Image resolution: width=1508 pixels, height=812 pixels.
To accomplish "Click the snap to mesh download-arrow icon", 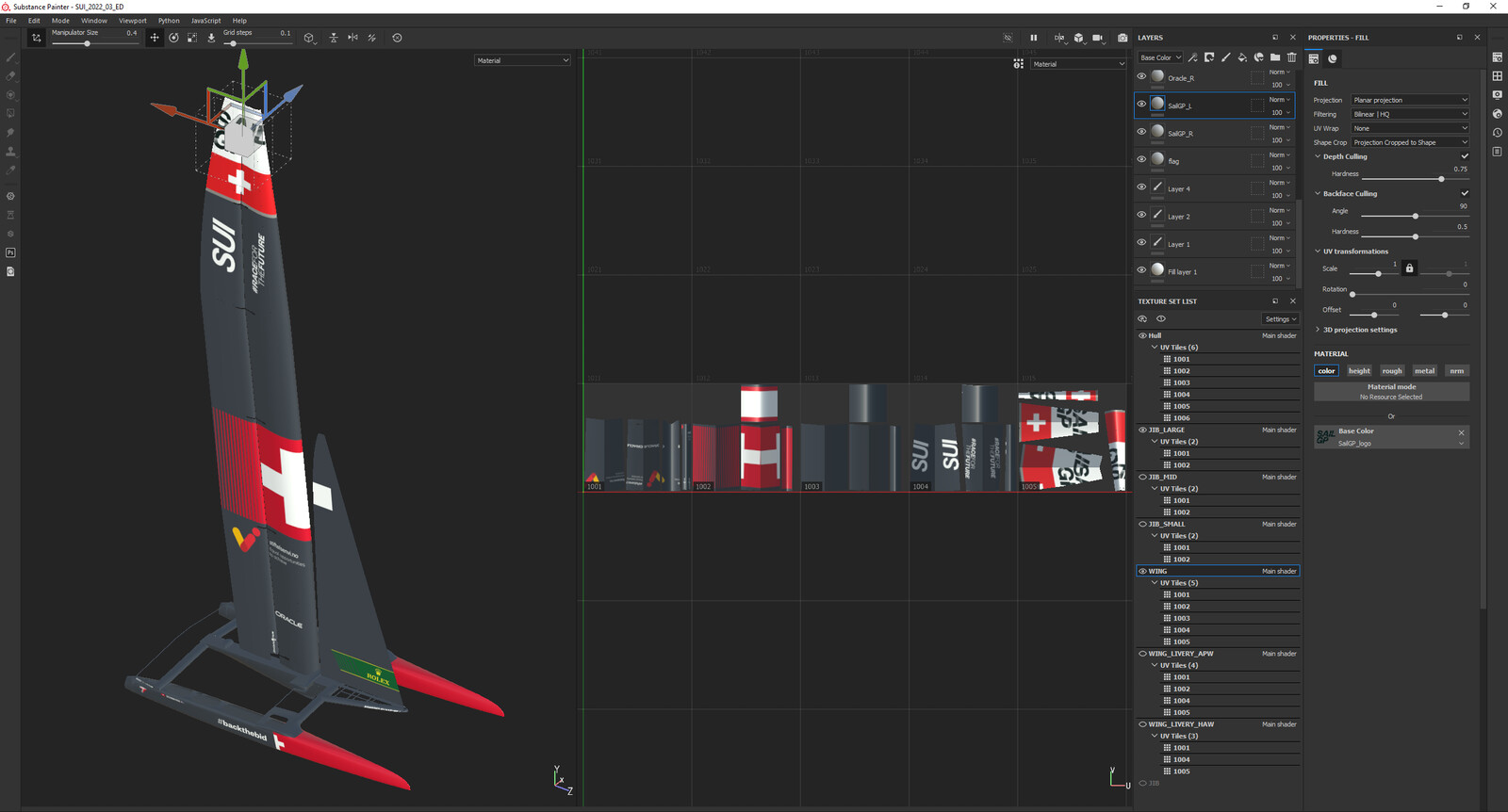I will click(211, 38).
